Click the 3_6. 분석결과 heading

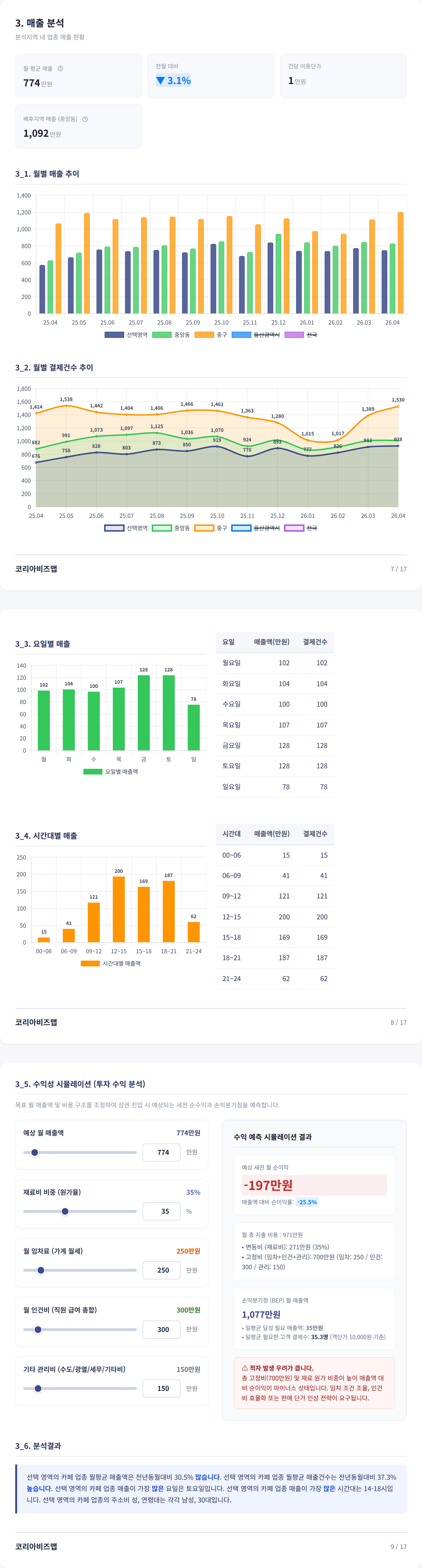[x=38, y=1446]
